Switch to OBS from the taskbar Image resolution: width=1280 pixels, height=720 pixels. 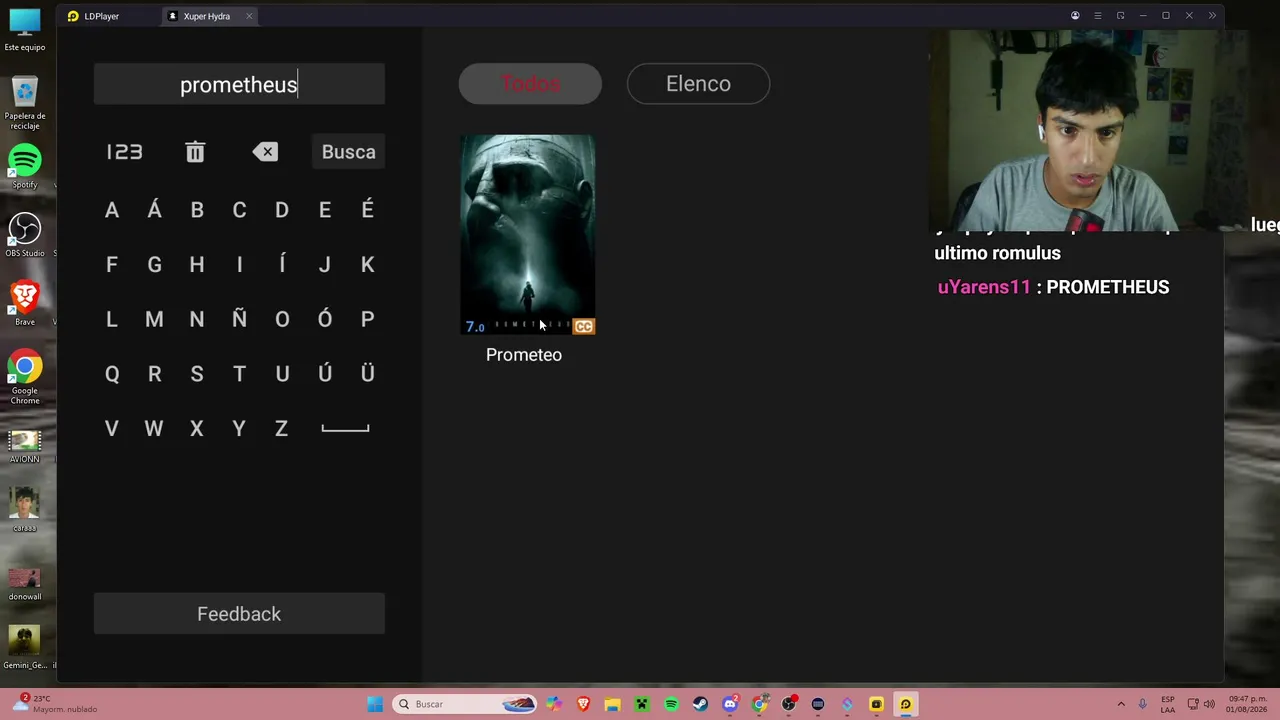click(789, 704)
